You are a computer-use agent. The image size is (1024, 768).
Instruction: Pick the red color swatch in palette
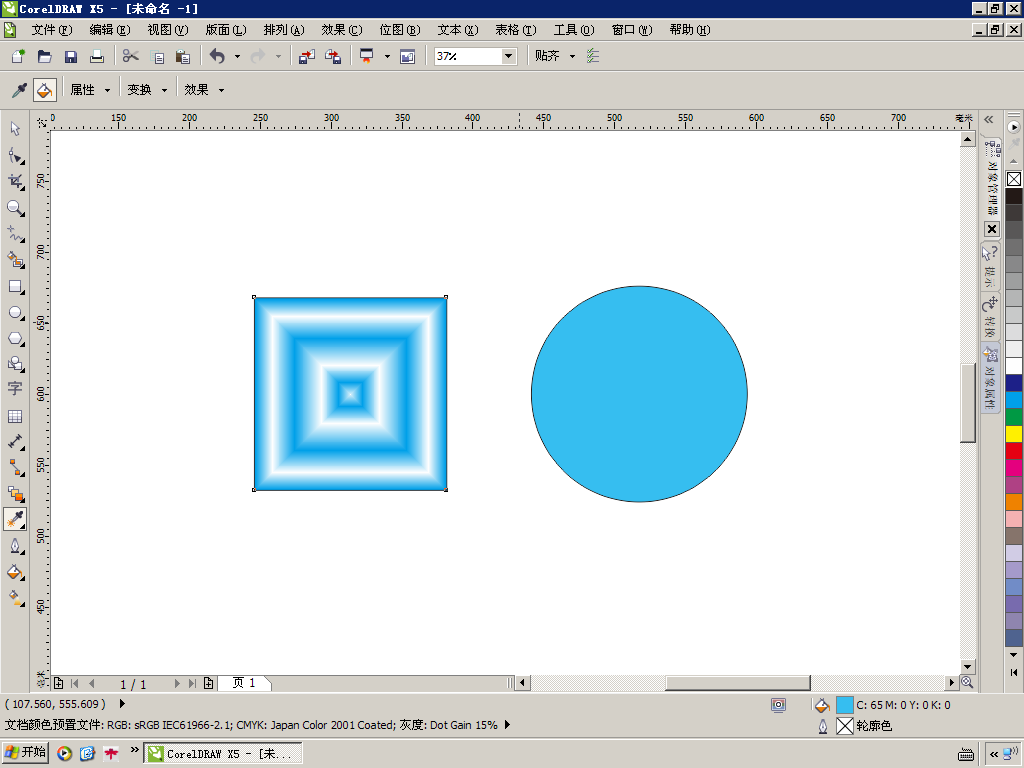(x=1014, y=451)
